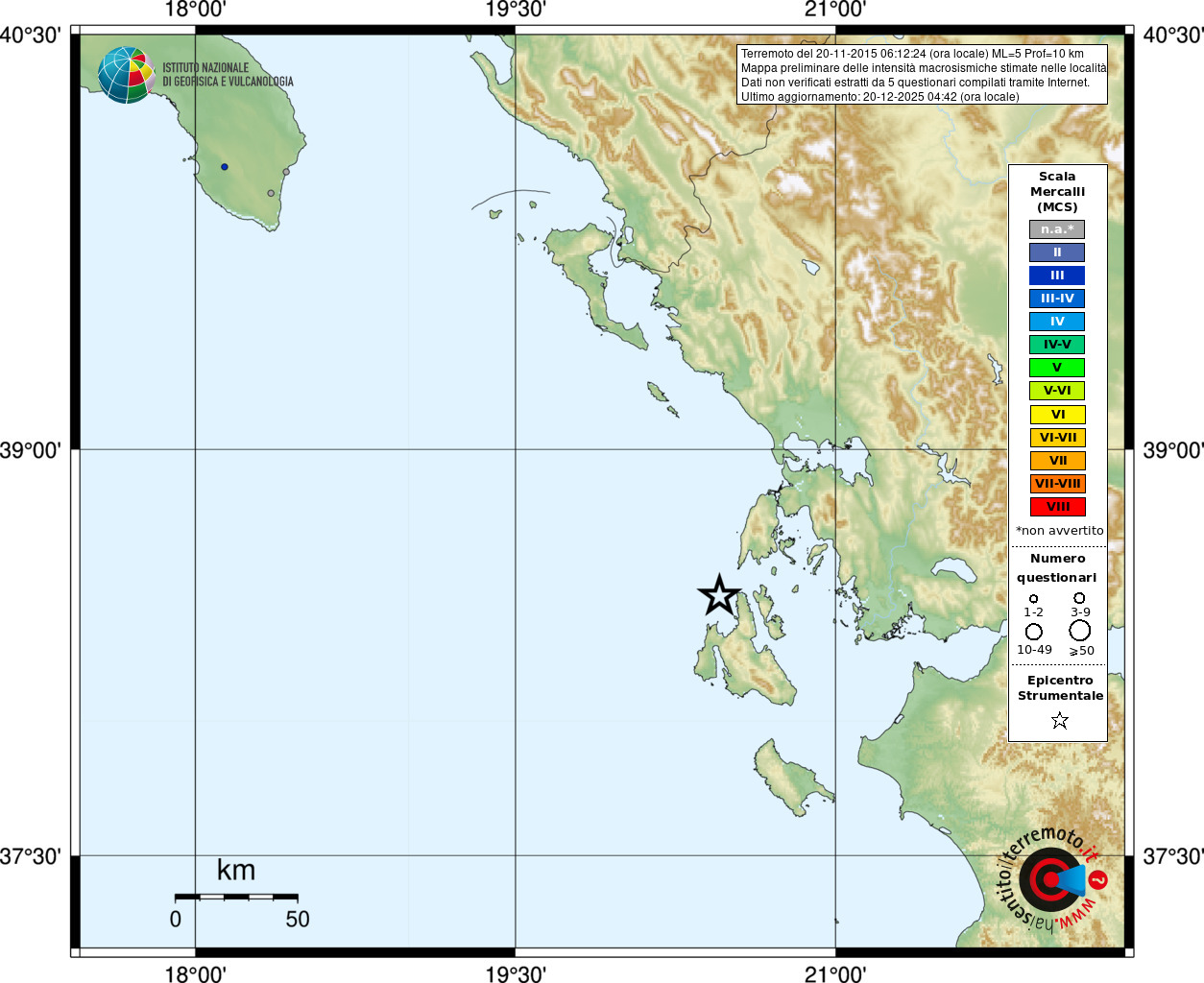1204x983 pixels.
Task: Click the Scala Mercalli (MCS) legend title
Action: click(x=1057, y=192)
